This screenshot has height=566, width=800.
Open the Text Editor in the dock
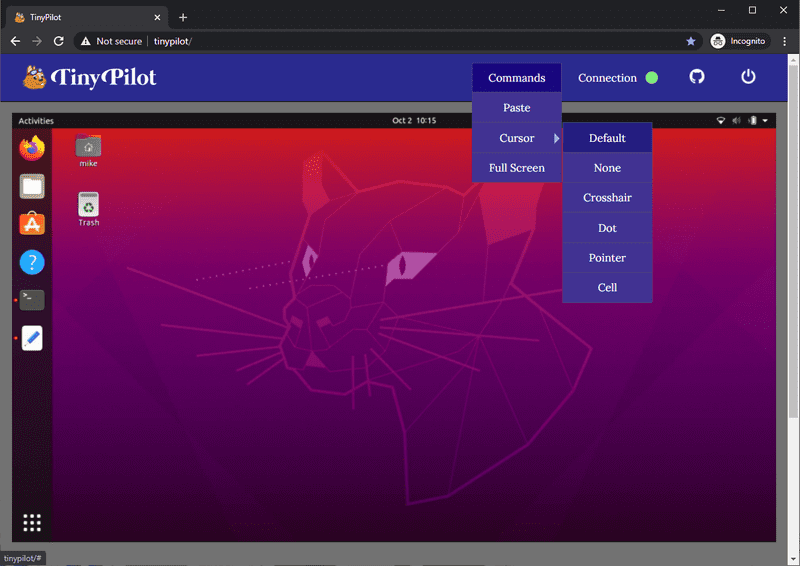click(x=32, y=338)
